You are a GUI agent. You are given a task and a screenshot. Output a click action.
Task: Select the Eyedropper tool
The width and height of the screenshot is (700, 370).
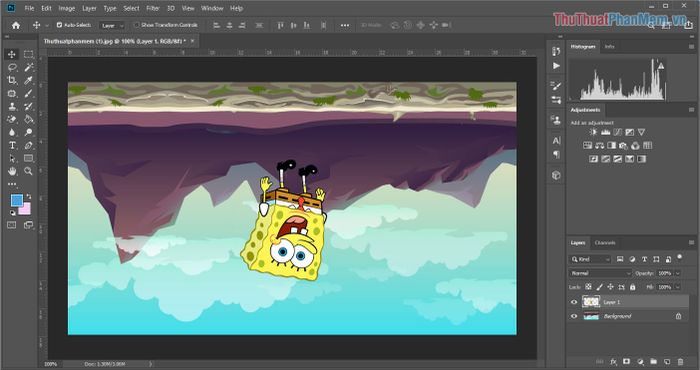tap(29, 80)
